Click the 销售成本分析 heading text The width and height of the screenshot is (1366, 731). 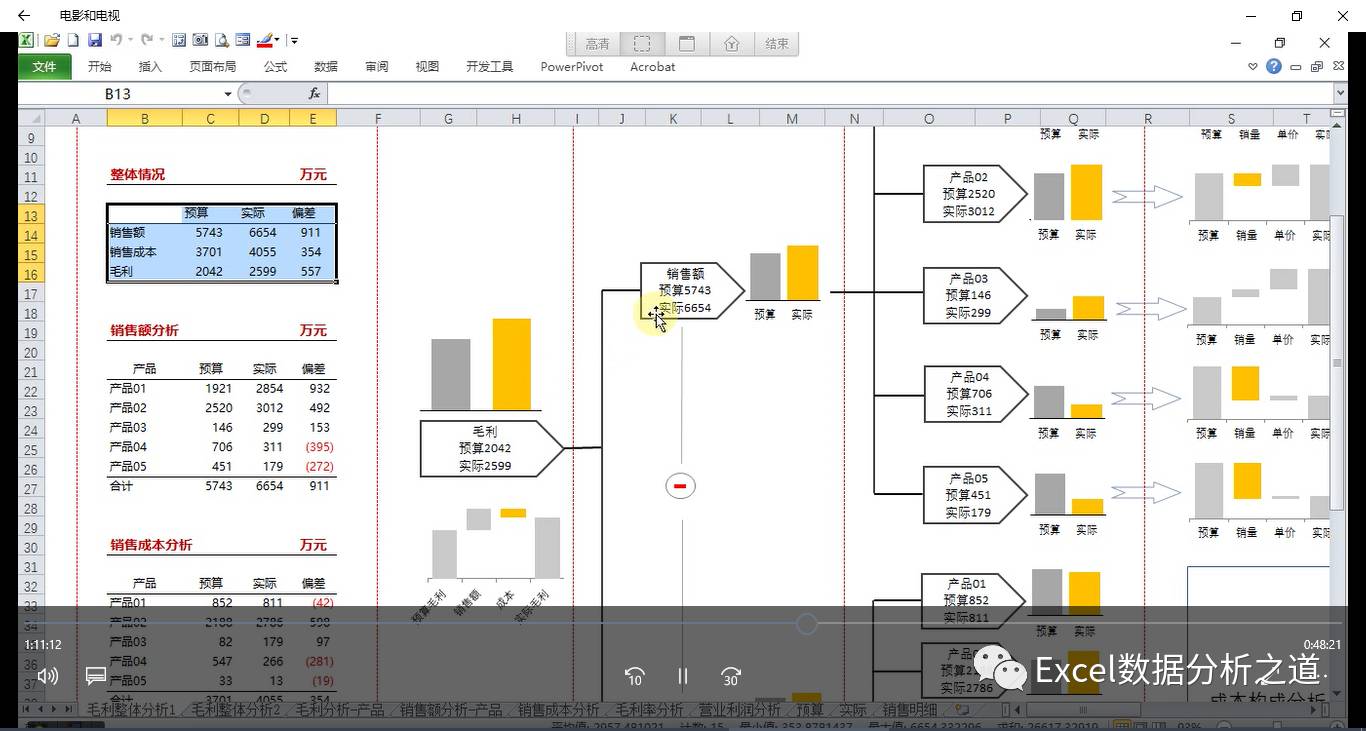[151, 545]
